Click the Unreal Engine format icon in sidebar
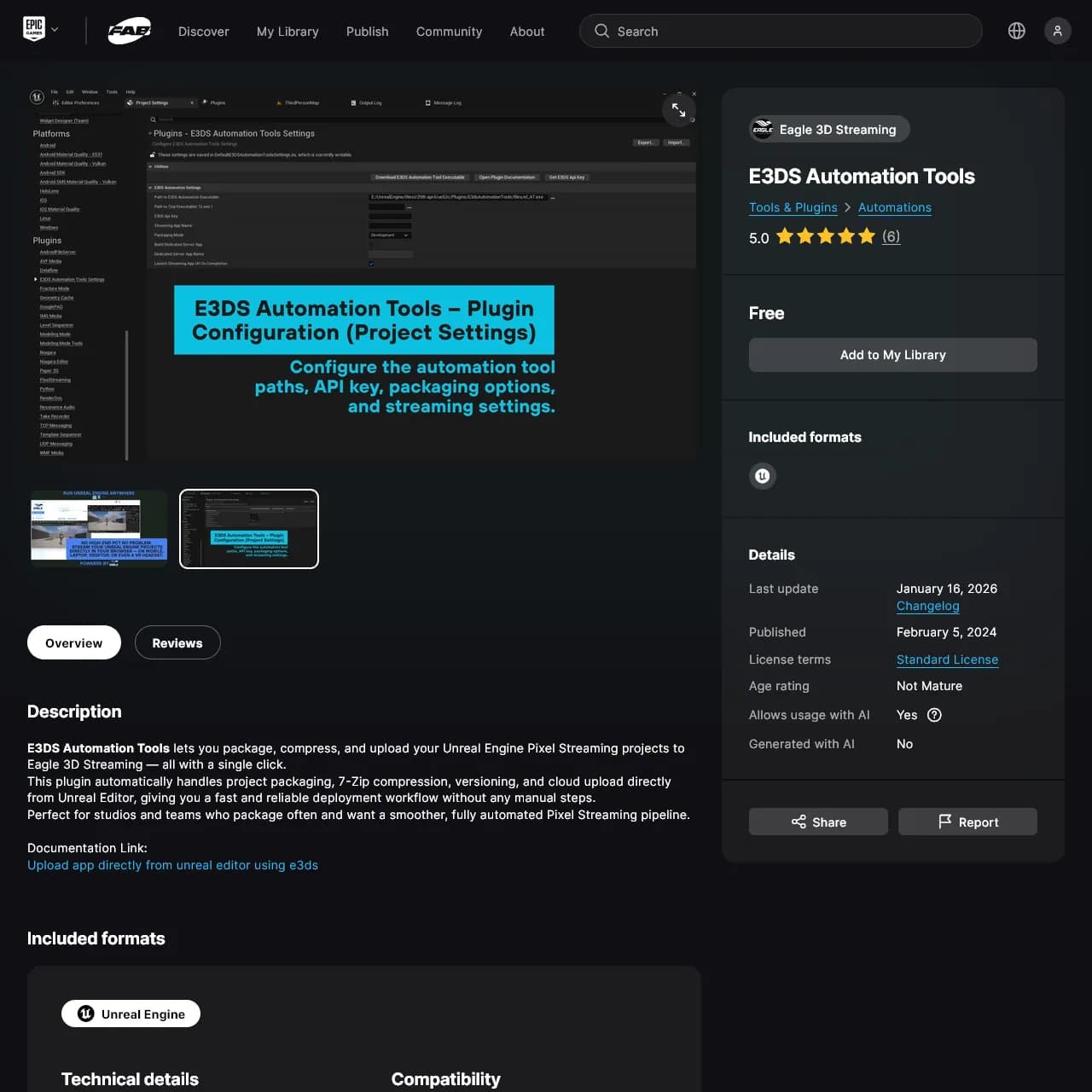 (763, 476)
